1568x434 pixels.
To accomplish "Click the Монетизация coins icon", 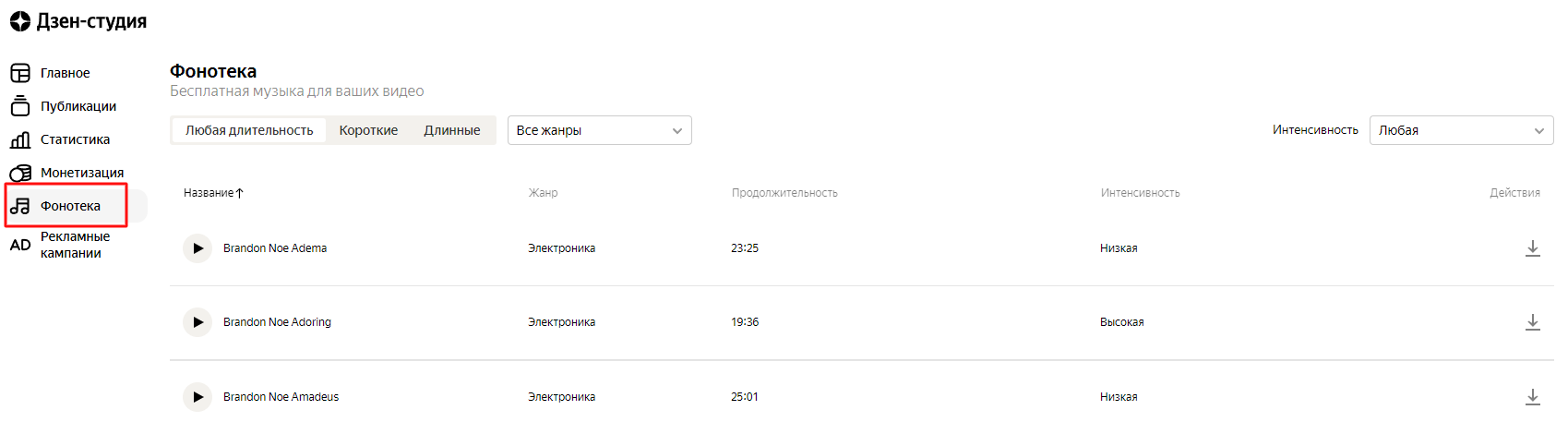I will click(20, 173).
